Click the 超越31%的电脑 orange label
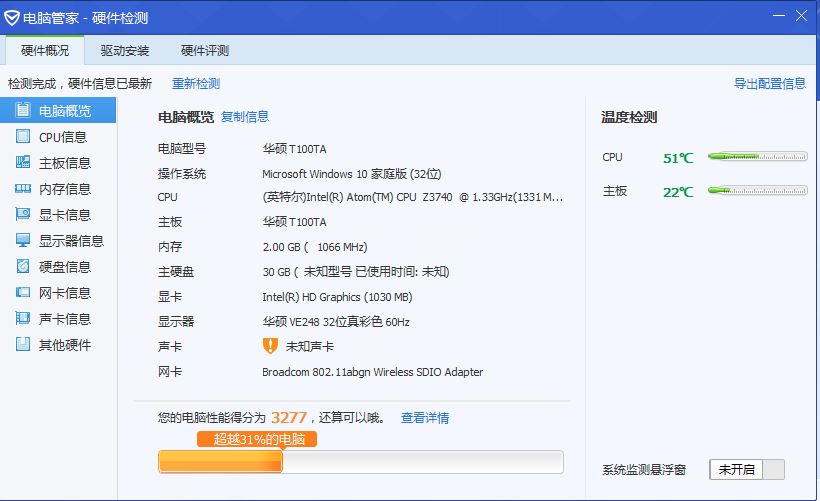 257,439
